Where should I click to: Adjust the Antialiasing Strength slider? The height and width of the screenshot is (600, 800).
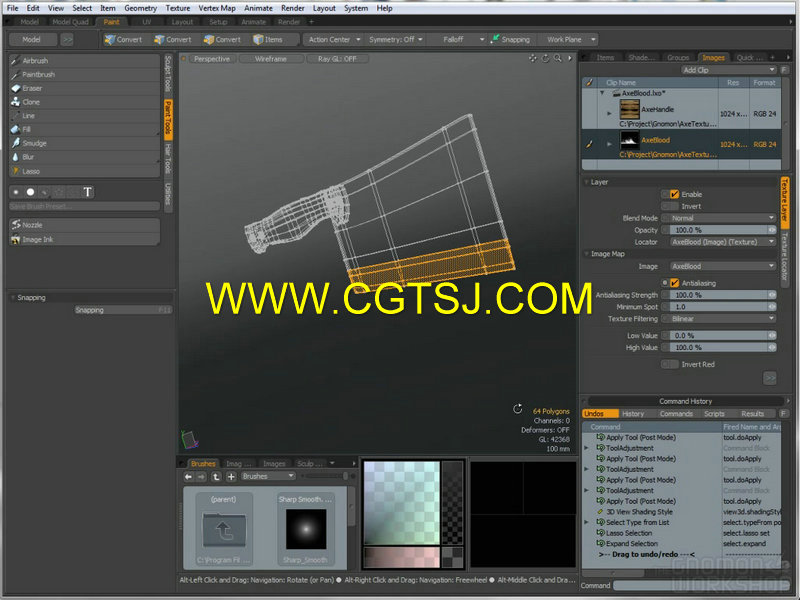(x=721, y=295)
